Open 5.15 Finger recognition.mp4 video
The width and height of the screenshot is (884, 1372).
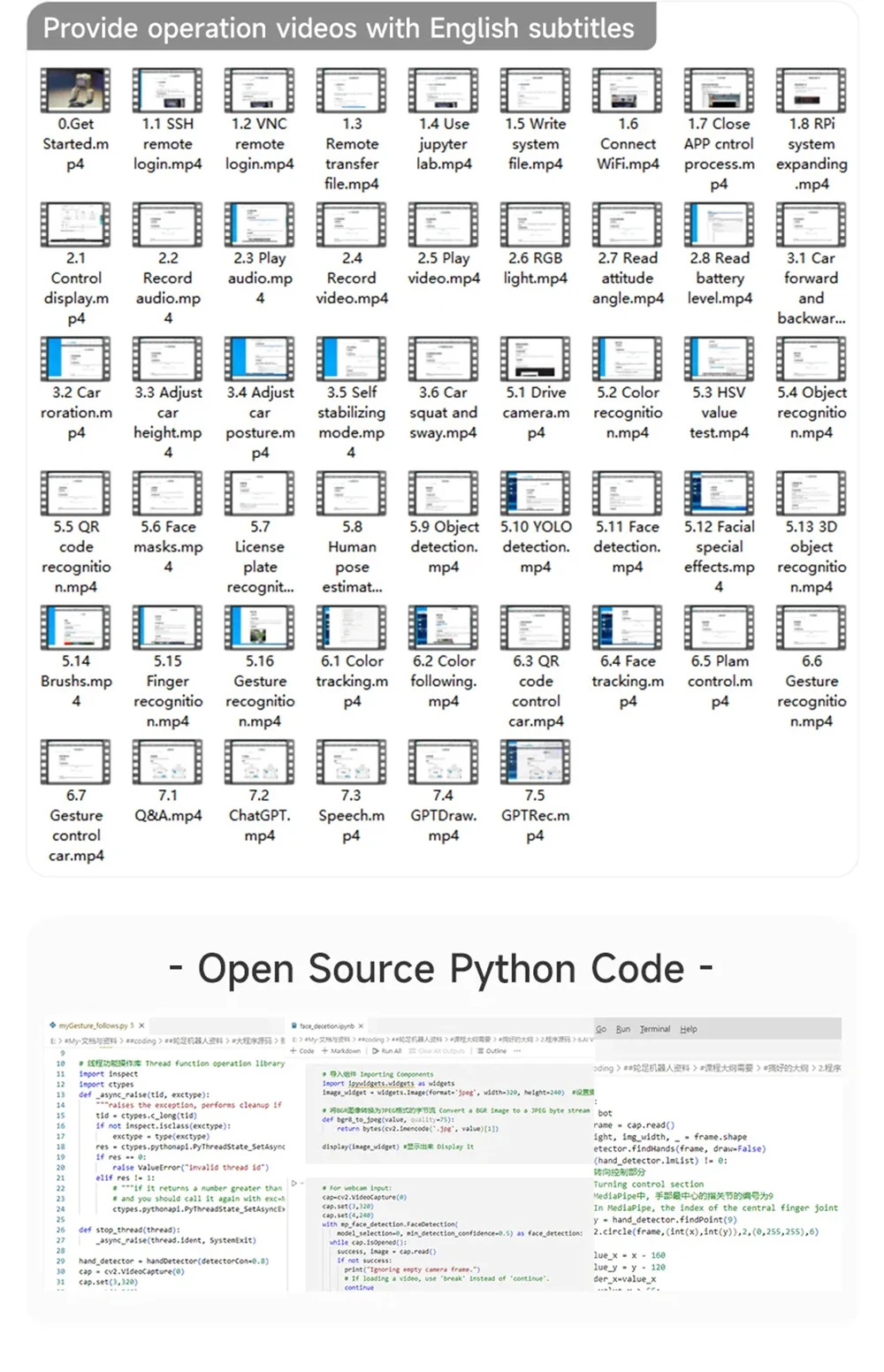coord(168,628)
